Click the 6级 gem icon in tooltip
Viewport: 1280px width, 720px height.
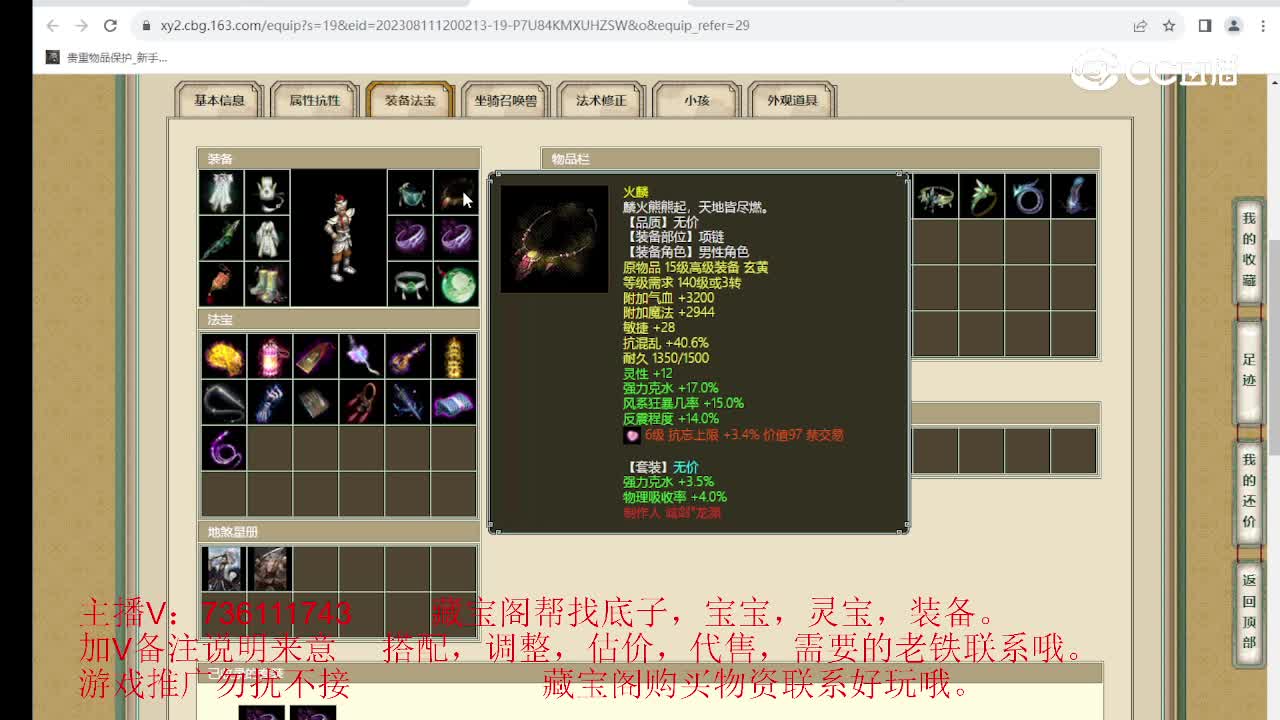(x=631, y=435)
